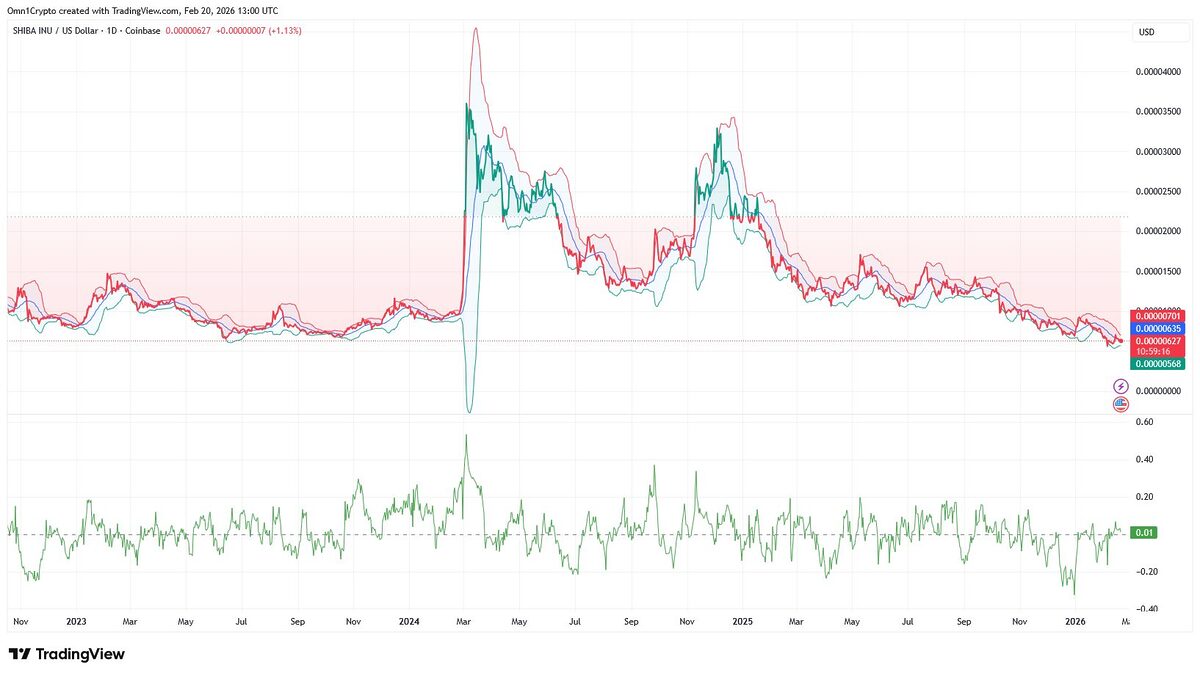Click the round flag icon below the lightning bolt
Image resolution: width=1200 pixels, height=676 pixels.
tap(1120, 404)
